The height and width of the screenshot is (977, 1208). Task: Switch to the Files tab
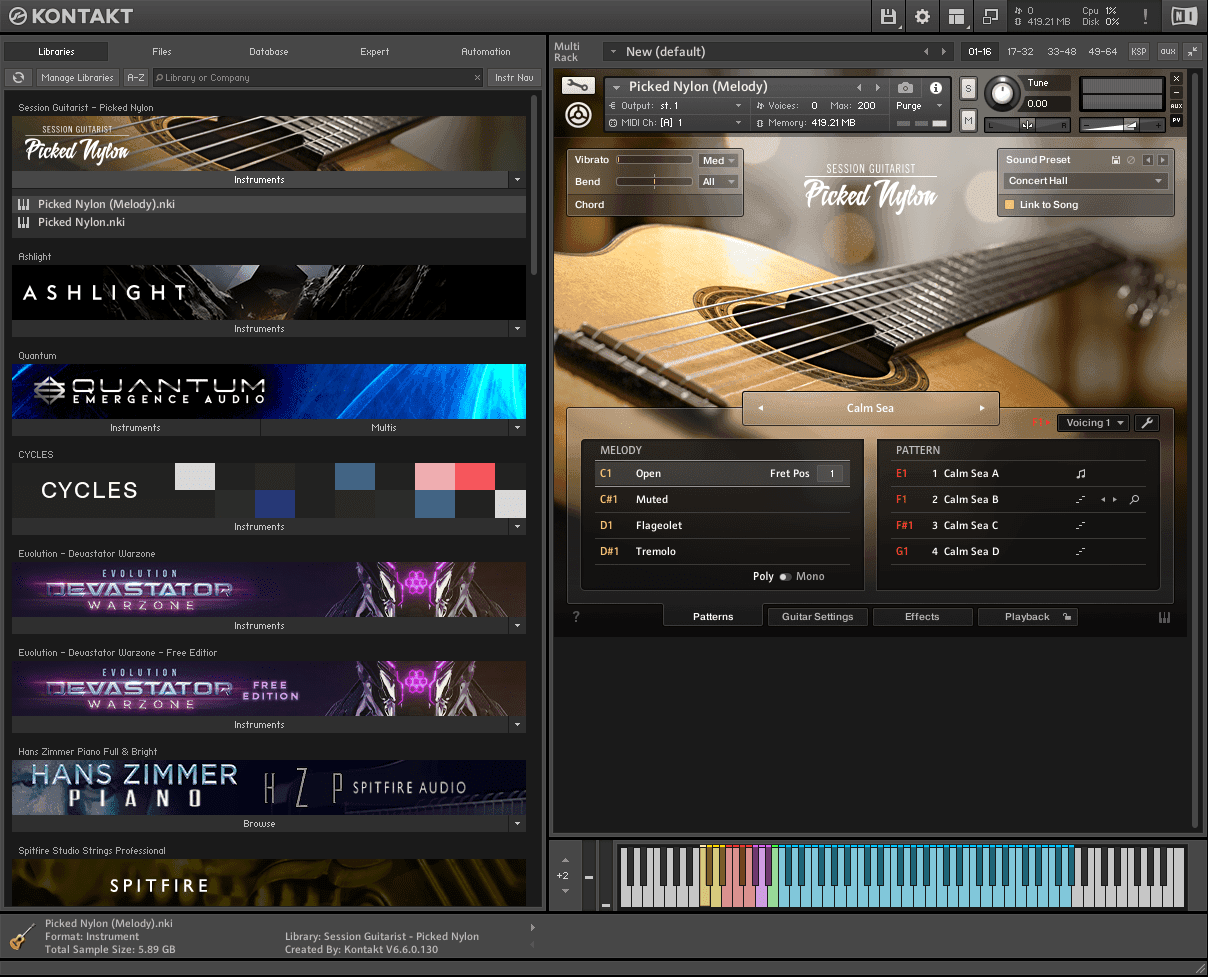tap(162, 52)
